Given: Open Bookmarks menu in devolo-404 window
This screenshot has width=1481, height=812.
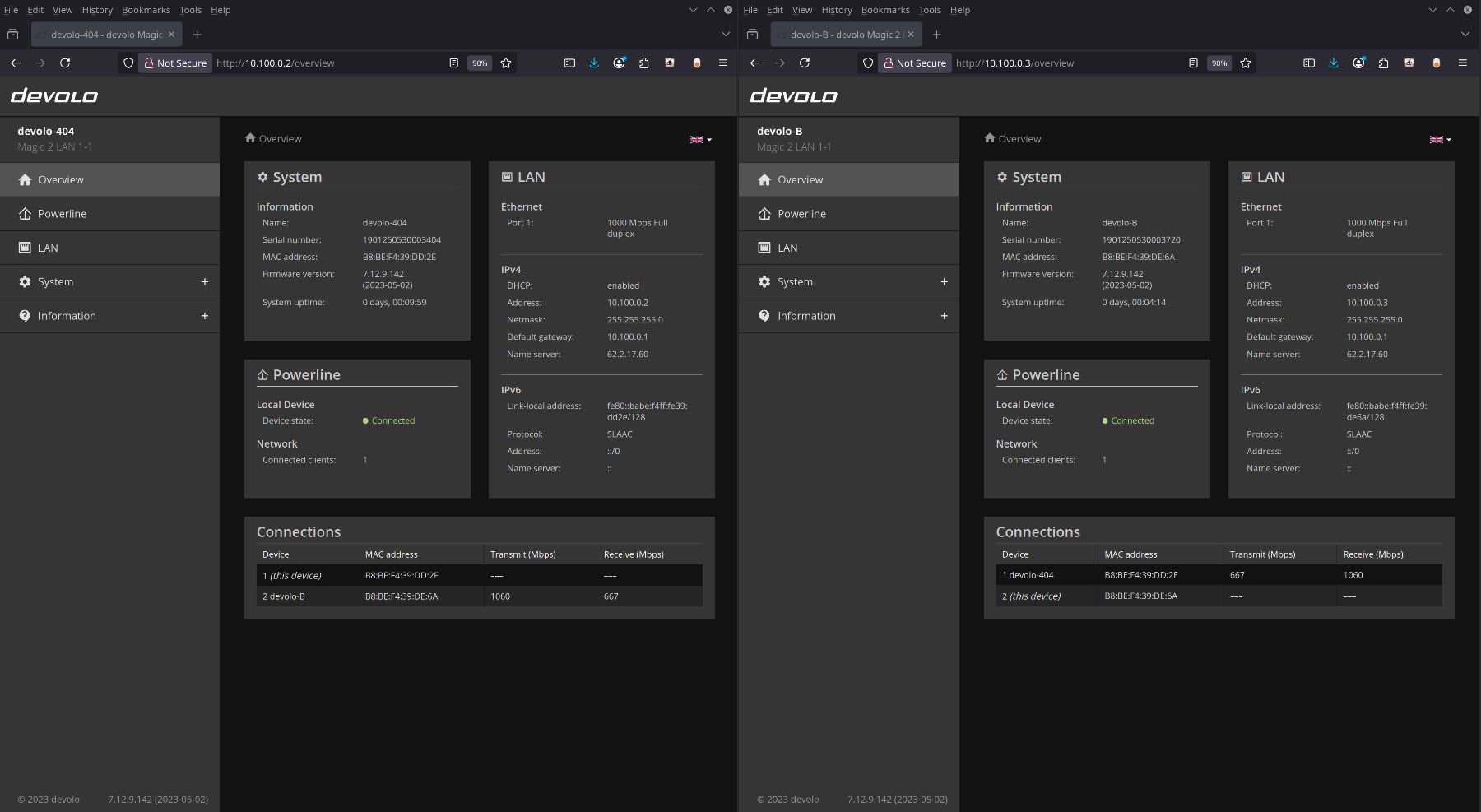Looking at the screenshot, I should [146, 10].
